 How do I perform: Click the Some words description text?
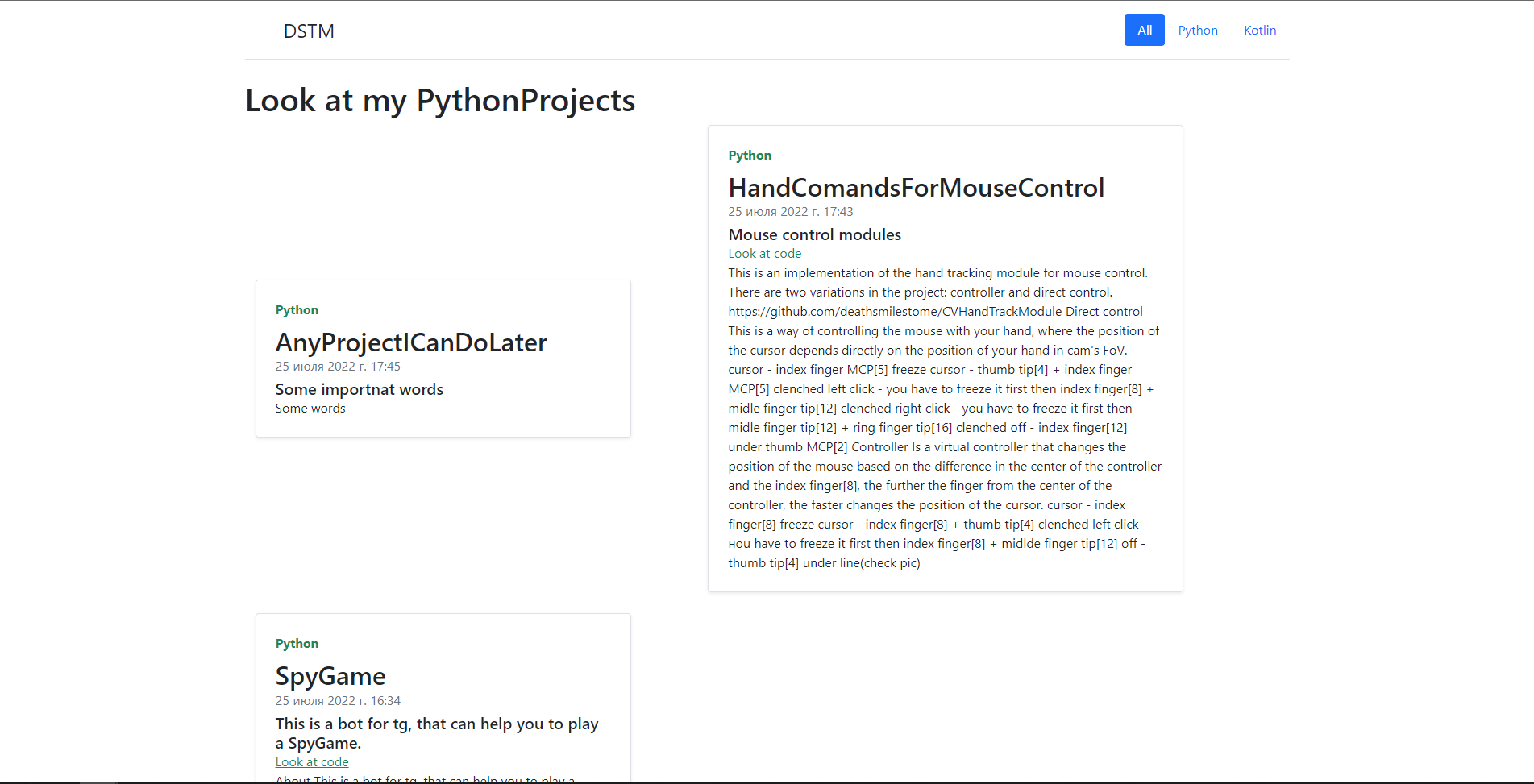(x=310, y=408)
